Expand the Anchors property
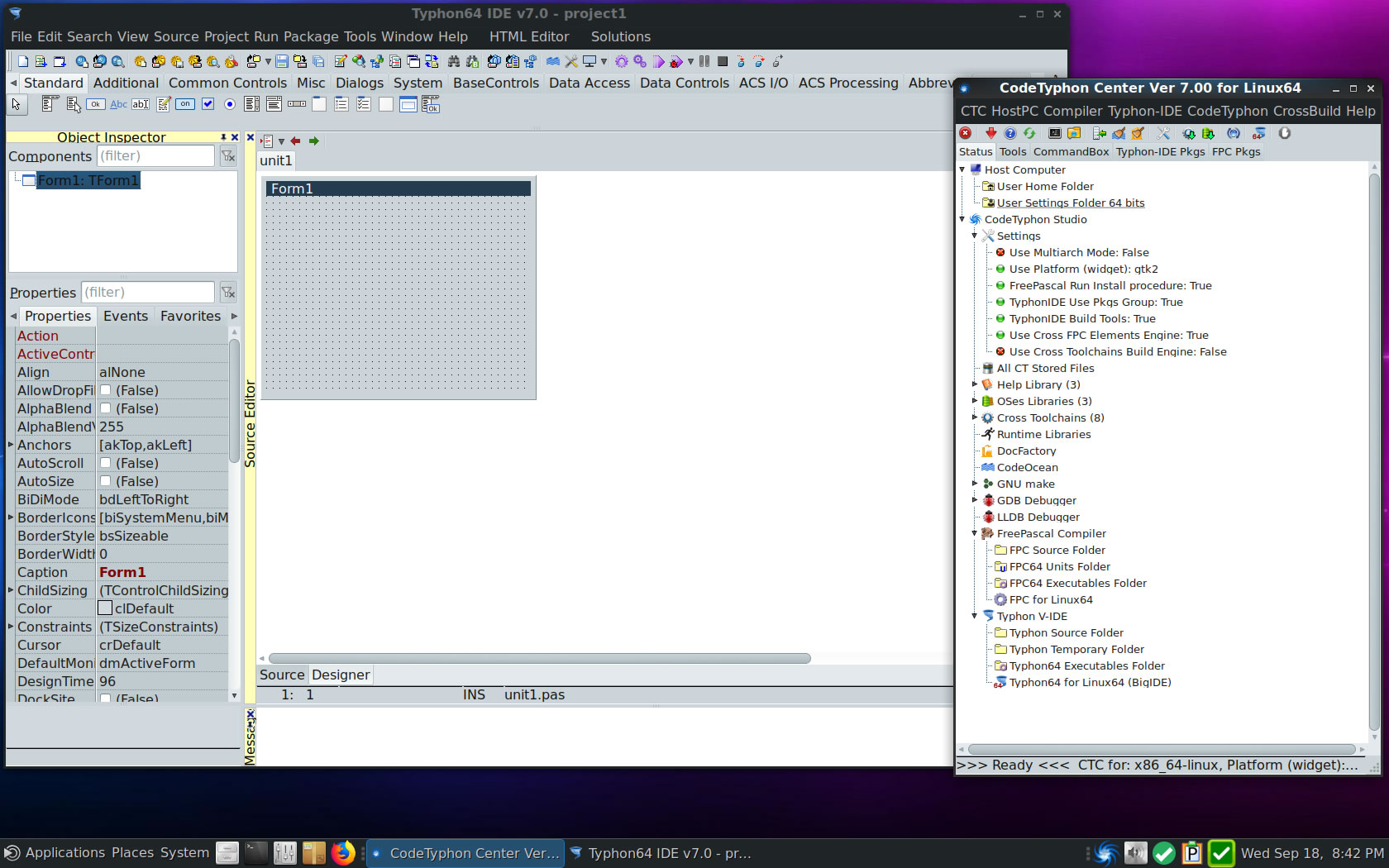The width and height of the screenshot is (1389, 868). 12,445
